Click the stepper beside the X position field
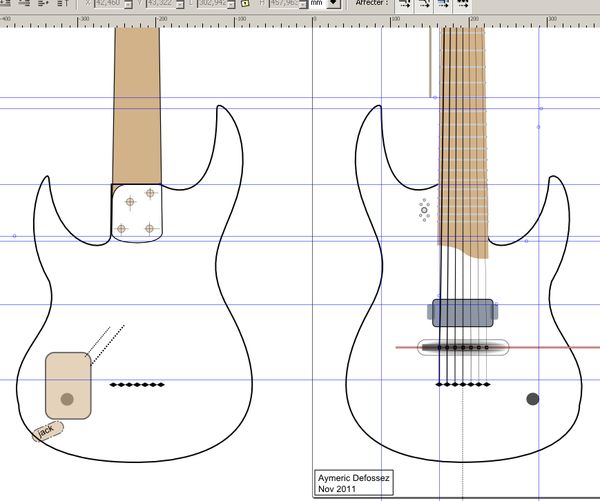This screenshot has height=501, width=600. tap(129, 4)
